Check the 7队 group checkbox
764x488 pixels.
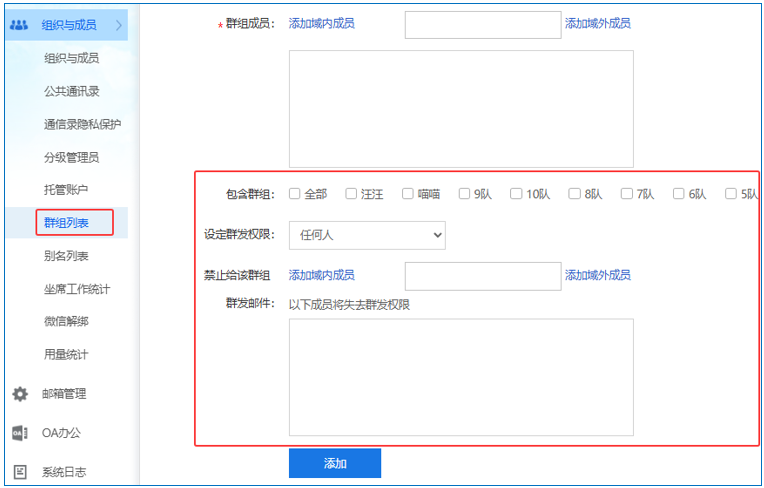point(627,194)
